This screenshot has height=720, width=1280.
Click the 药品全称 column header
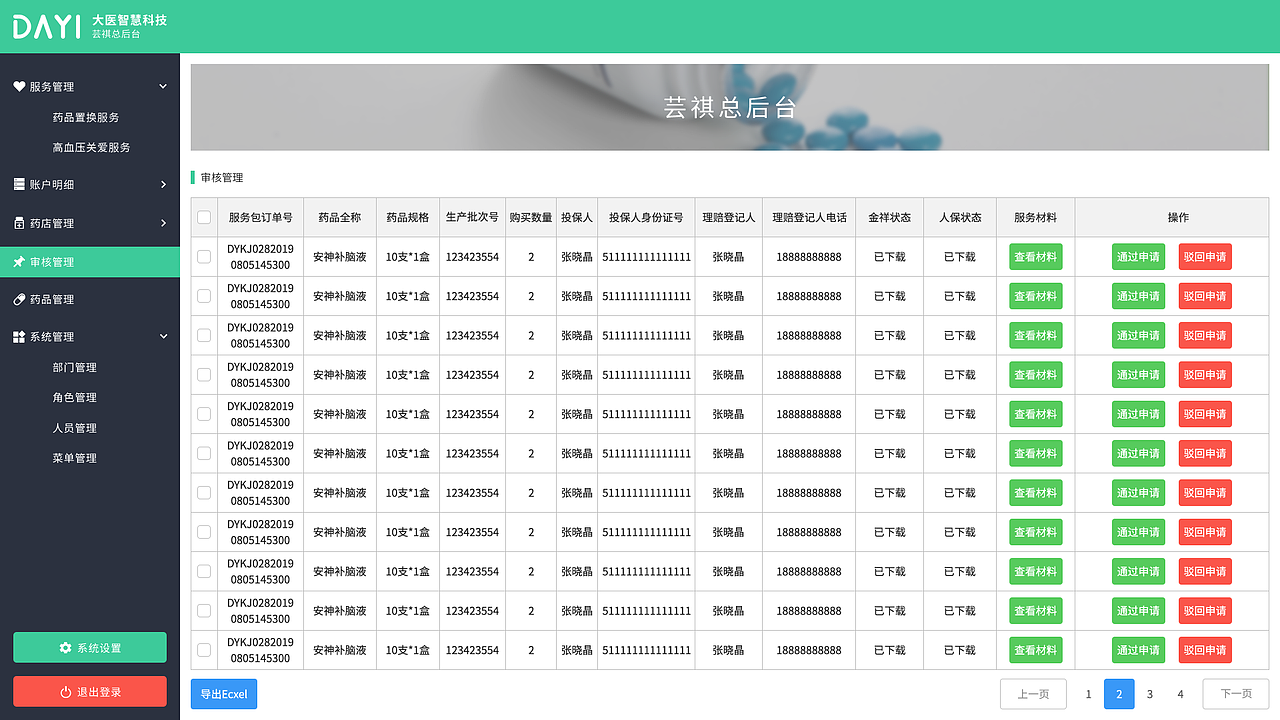340,217
